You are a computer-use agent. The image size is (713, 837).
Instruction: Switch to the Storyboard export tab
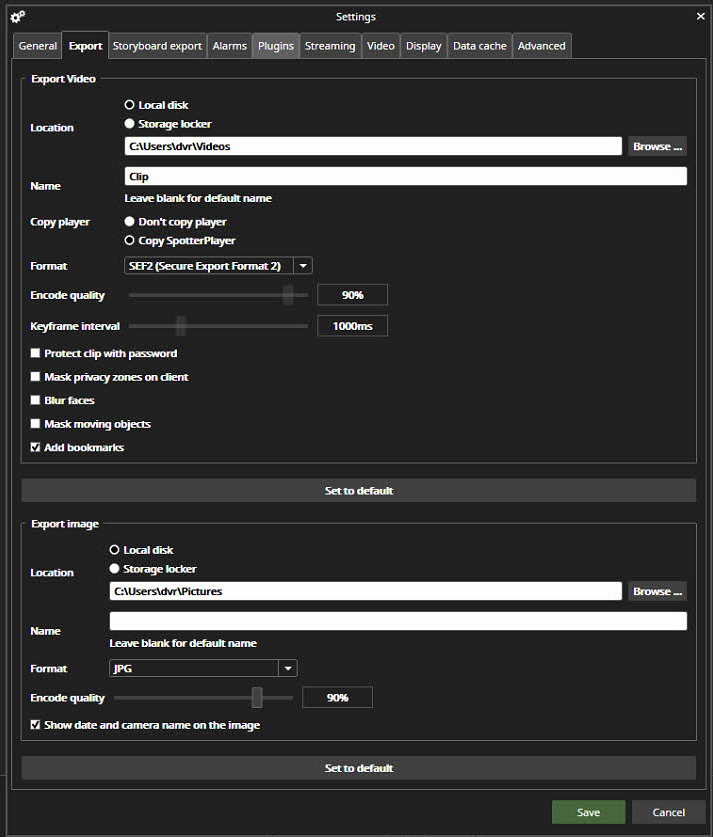tap(157, 46)
